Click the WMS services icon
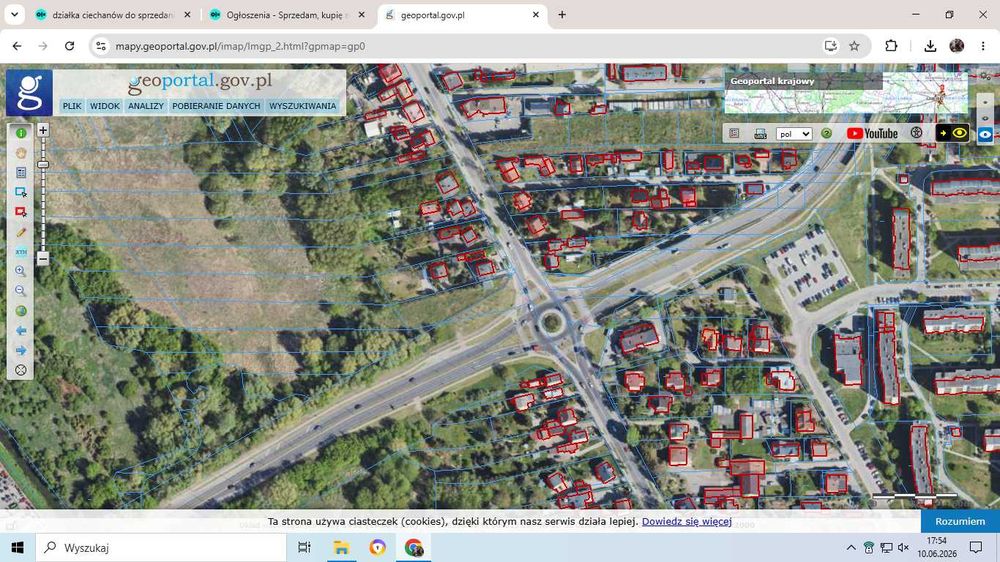Image resolution: width=1000 pixels, height=562 pixels. 760,133
